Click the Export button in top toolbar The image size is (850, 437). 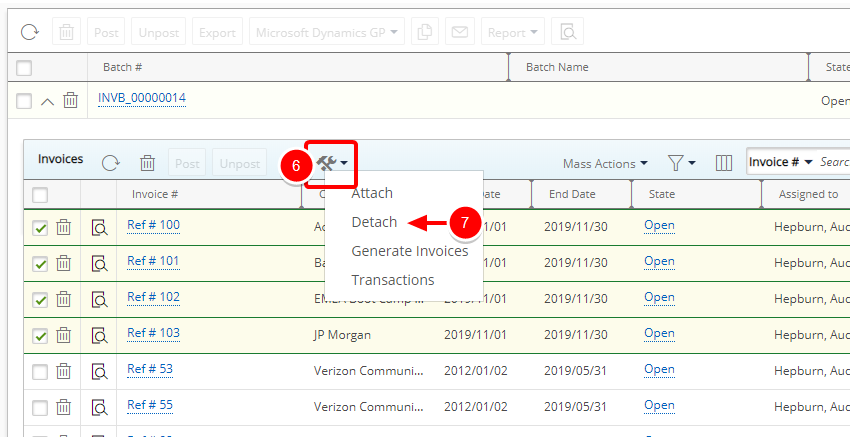[217, 32]
